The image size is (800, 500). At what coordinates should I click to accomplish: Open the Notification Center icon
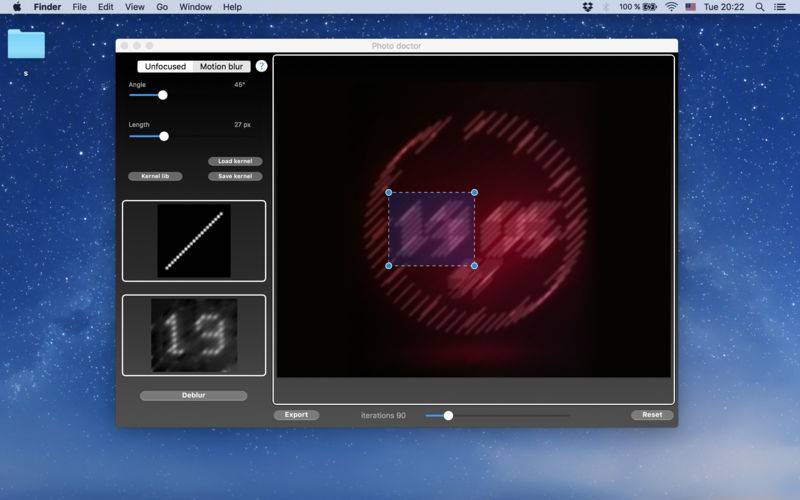click(780, 7)
